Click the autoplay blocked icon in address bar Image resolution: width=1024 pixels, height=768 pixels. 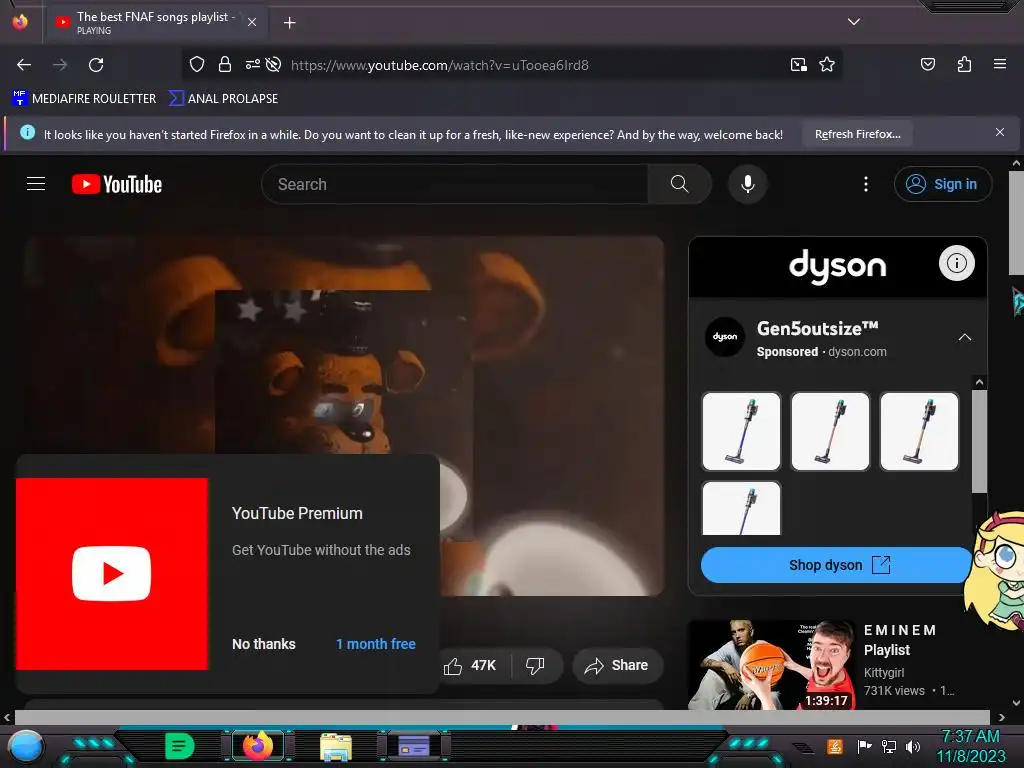tap(274, 64)
